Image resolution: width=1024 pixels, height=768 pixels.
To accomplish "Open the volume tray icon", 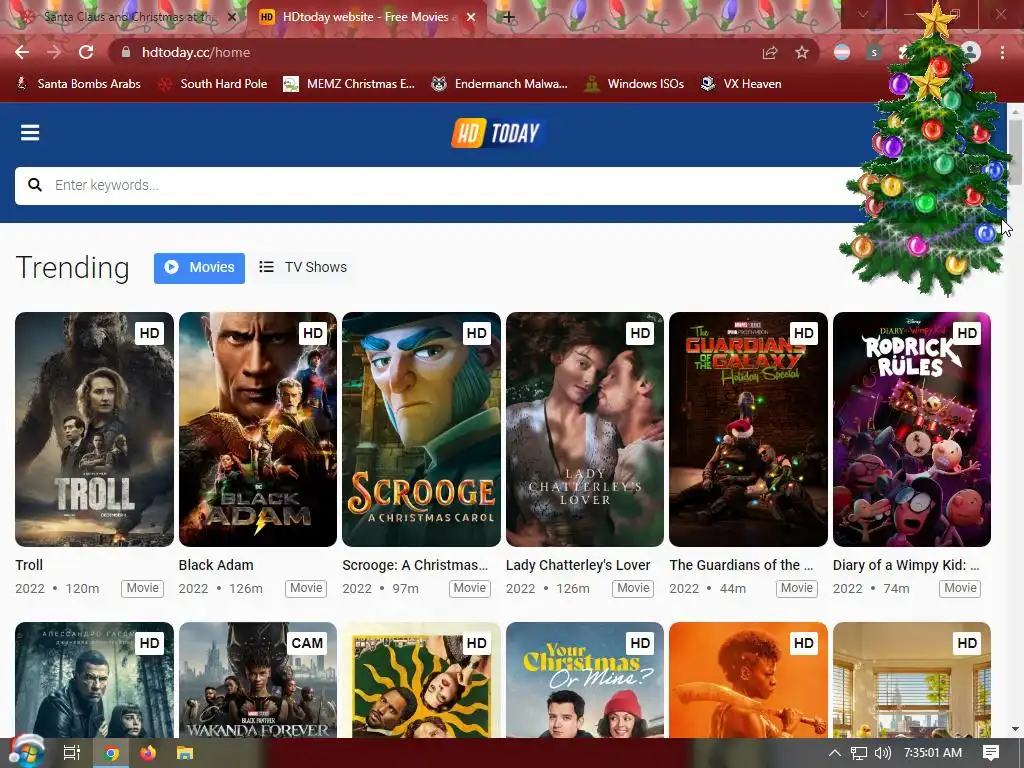I will (x=882, y=753).
